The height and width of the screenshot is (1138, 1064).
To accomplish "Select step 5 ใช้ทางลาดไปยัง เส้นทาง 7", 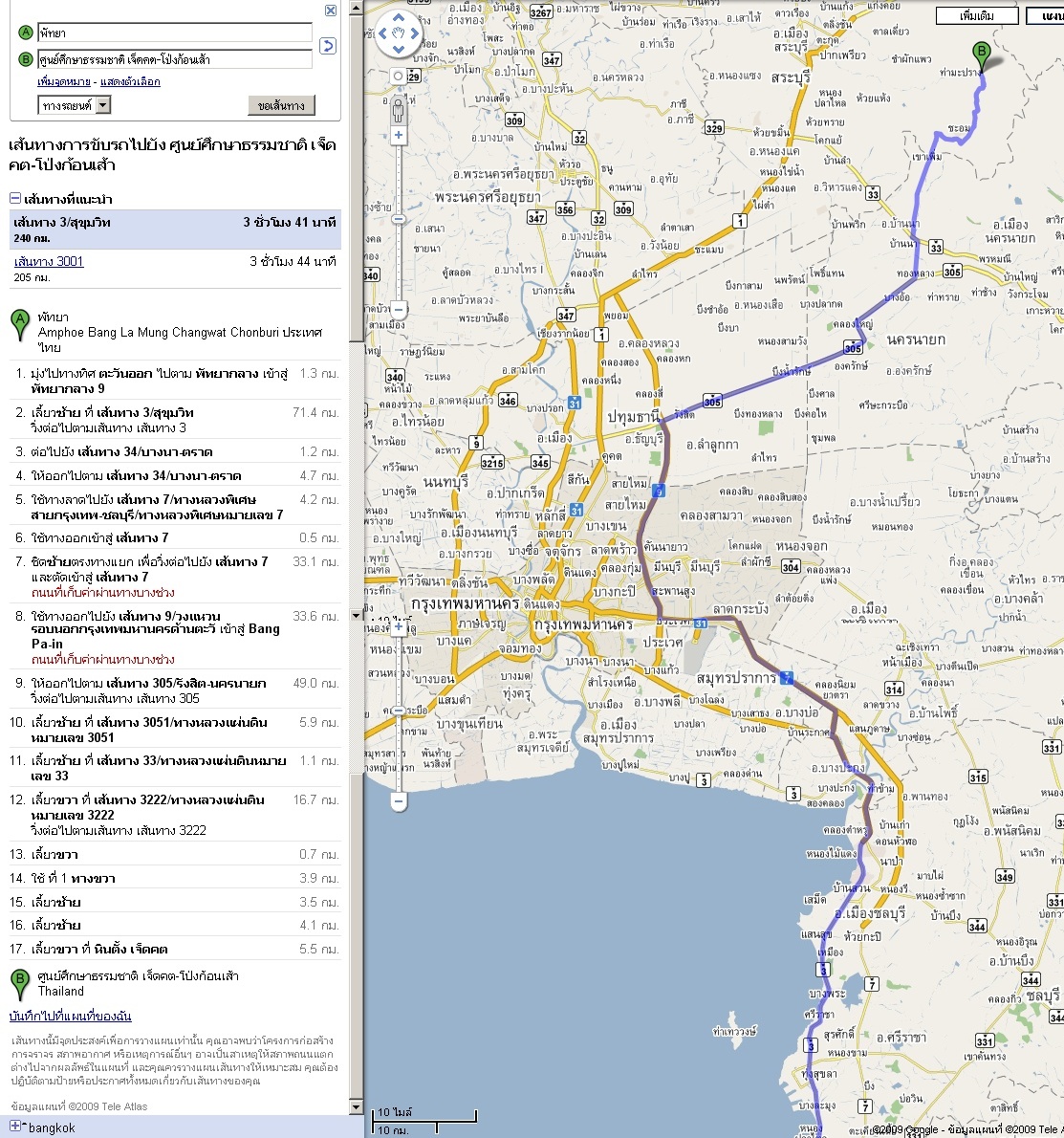I will click(175, 507).
